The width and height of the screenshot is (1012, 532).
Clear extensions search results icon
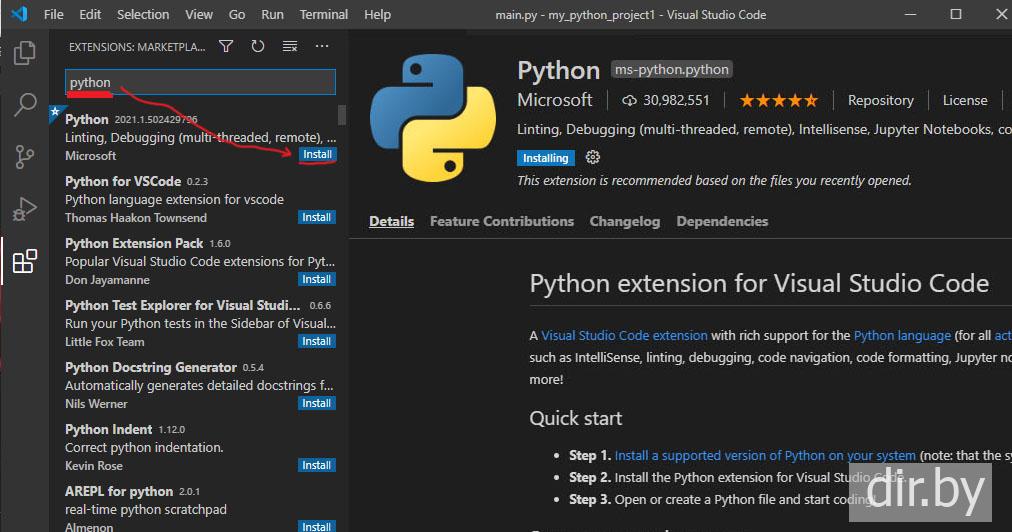point(290,46)
